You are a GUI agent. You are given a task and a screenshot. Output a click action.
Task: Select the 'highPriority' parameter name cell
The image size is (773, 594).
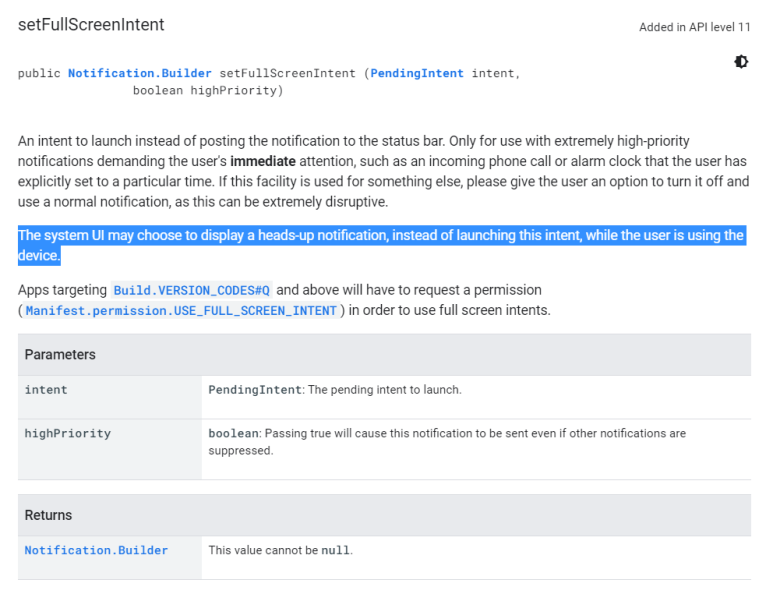coord(67,434)
